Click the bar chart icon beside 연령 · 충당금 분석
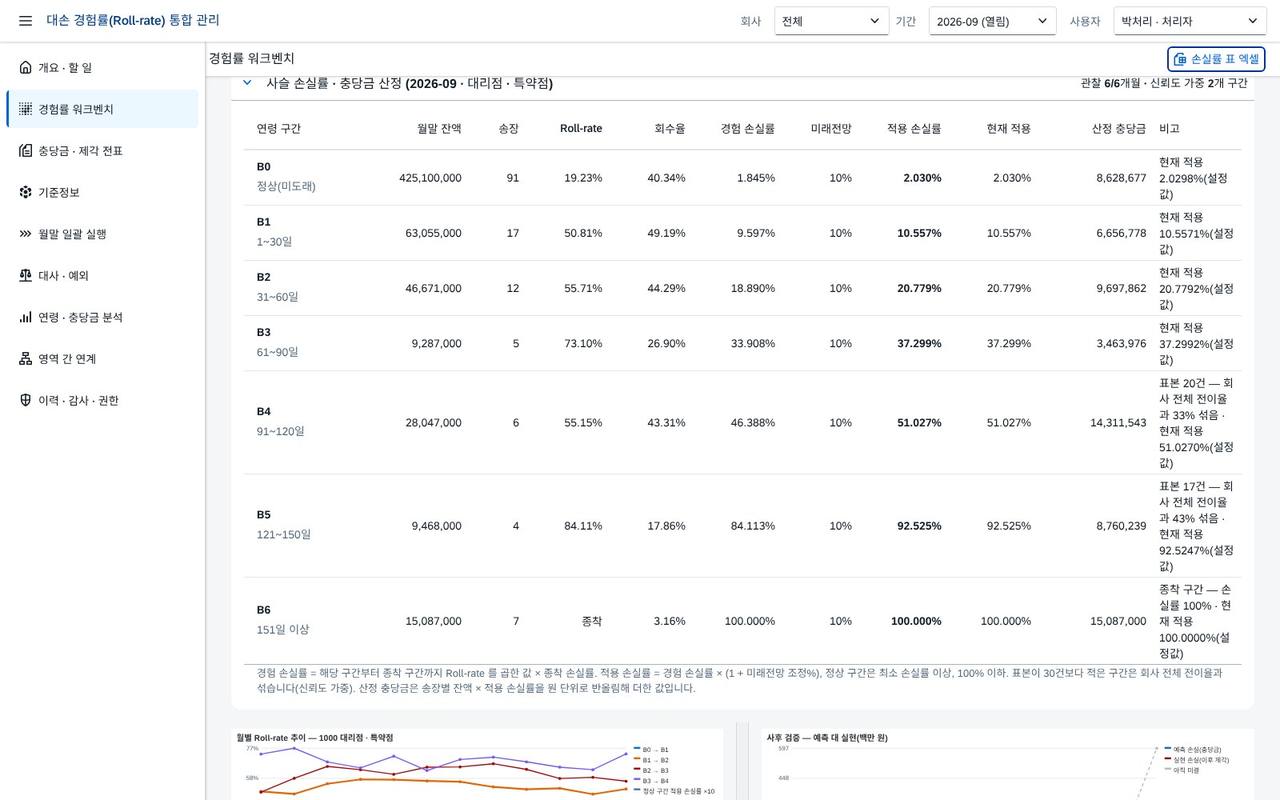This screenshot has width=1280, height=800. [26, 317]
